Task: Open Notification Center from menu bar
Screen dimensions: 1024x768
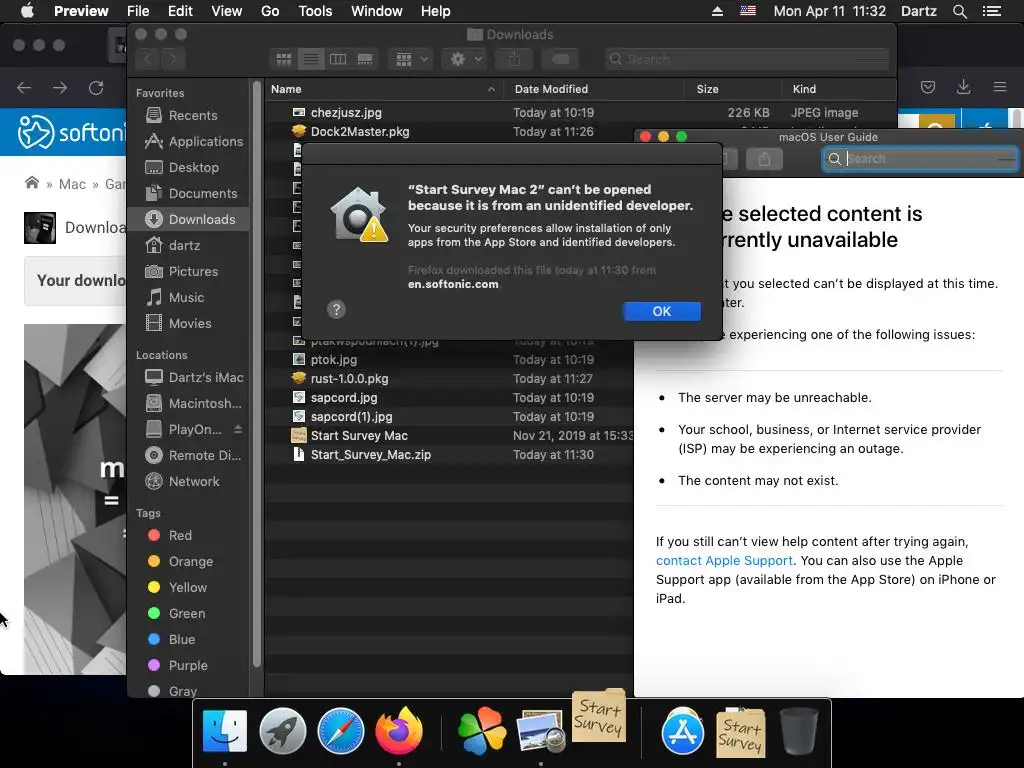Action: click(x=992, y=11)
